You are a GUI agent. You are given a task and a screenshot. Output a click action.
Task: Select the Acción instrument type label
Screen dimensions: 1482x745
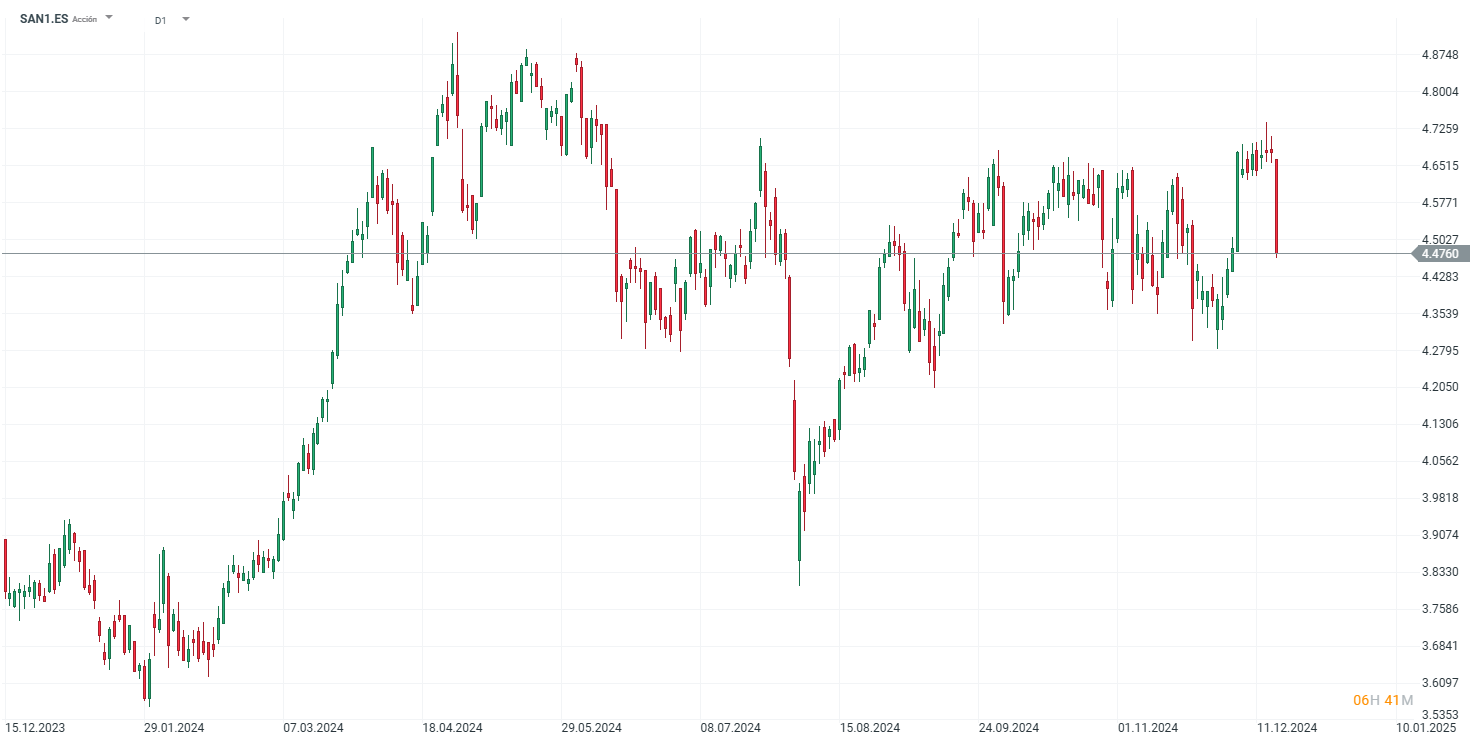pyautogui.click(x=85, y=20)
